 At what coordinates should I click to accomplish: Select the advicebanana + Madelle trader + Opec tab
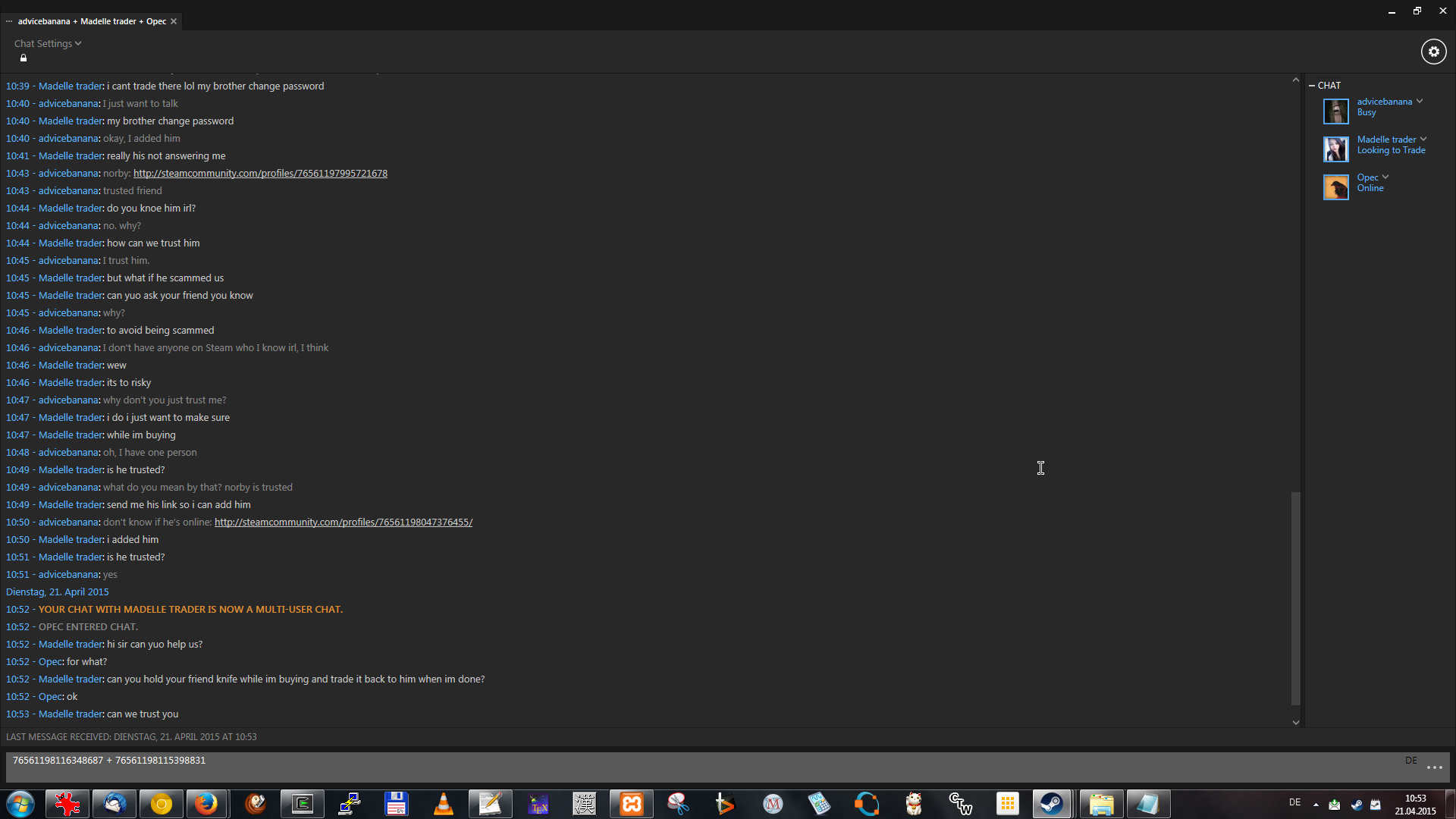(92, 21)
